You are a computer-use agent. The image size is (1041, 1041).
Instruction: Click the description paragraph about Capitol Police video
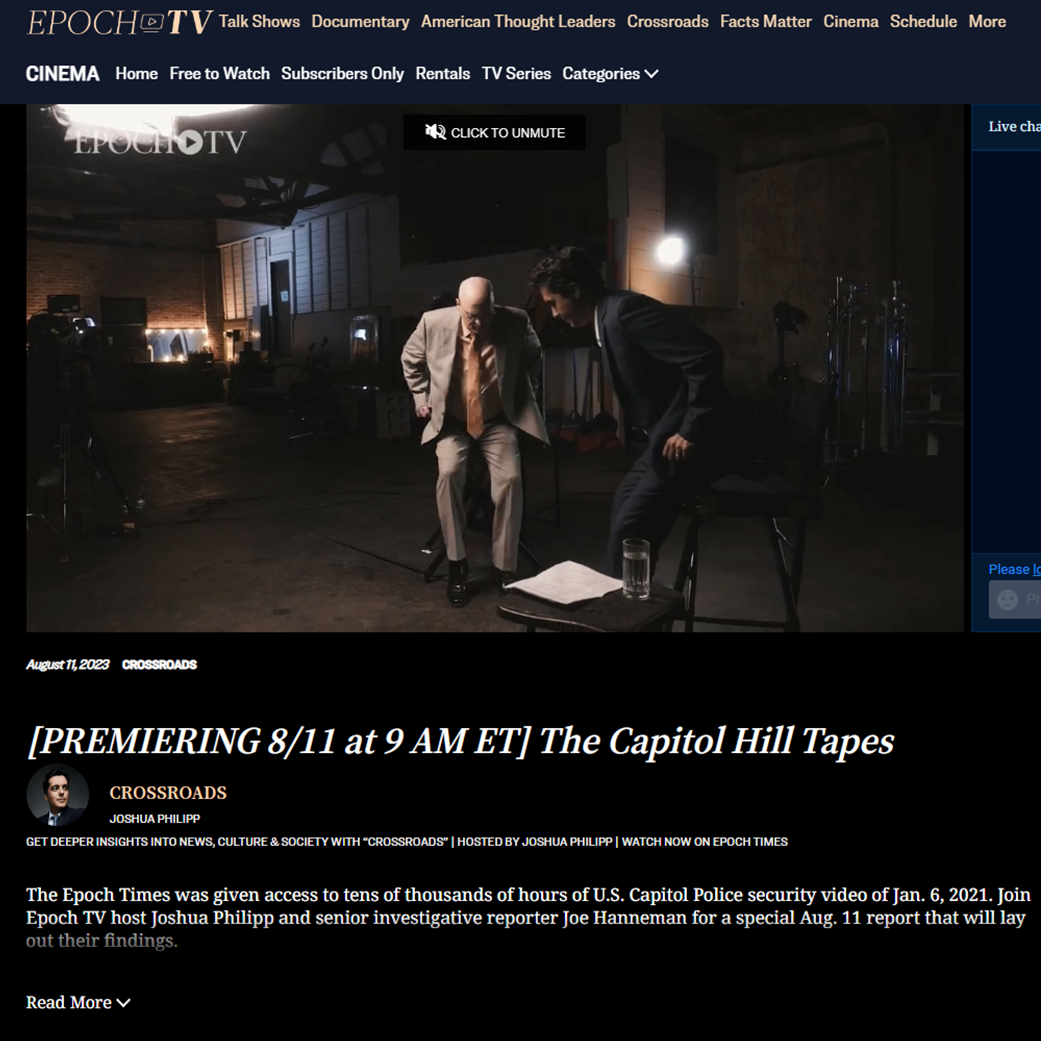[528, 918]
